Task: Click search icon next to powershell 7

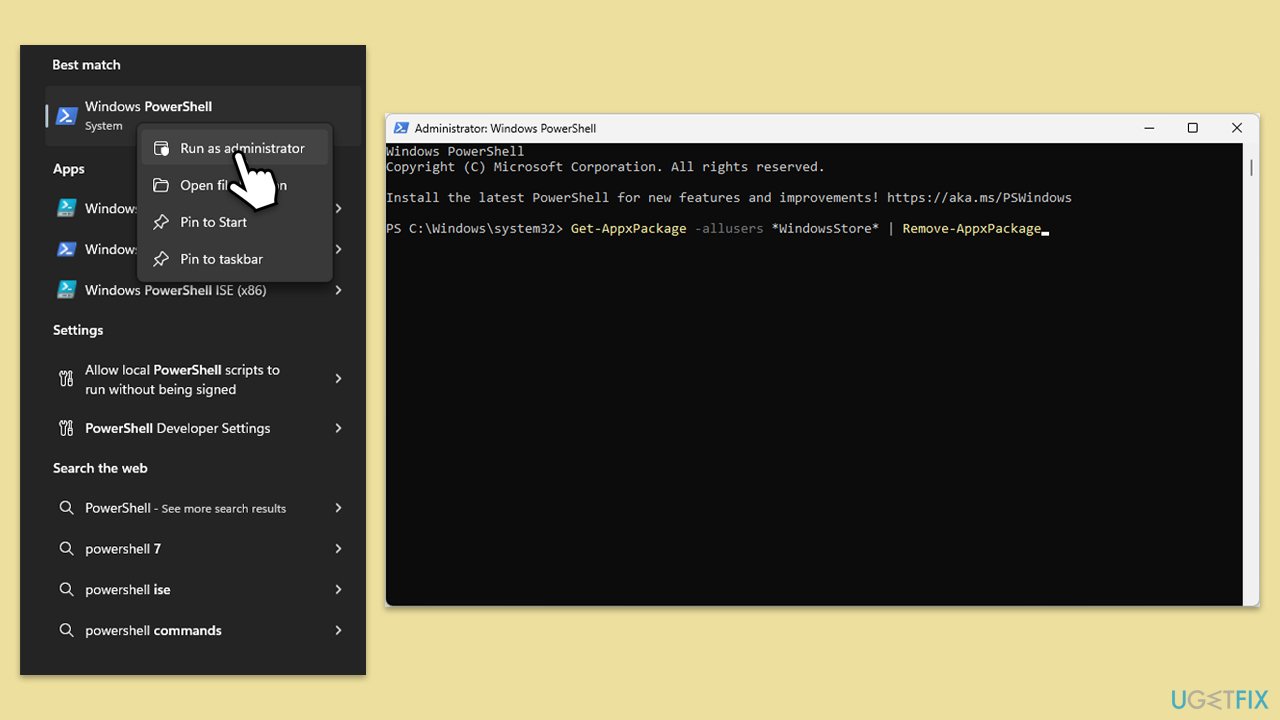Action: pos(66,549)
